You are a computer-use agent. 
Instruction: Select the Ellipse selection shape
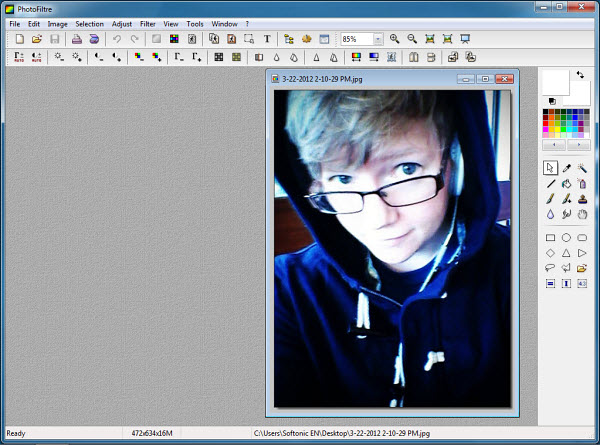point(566,238)
